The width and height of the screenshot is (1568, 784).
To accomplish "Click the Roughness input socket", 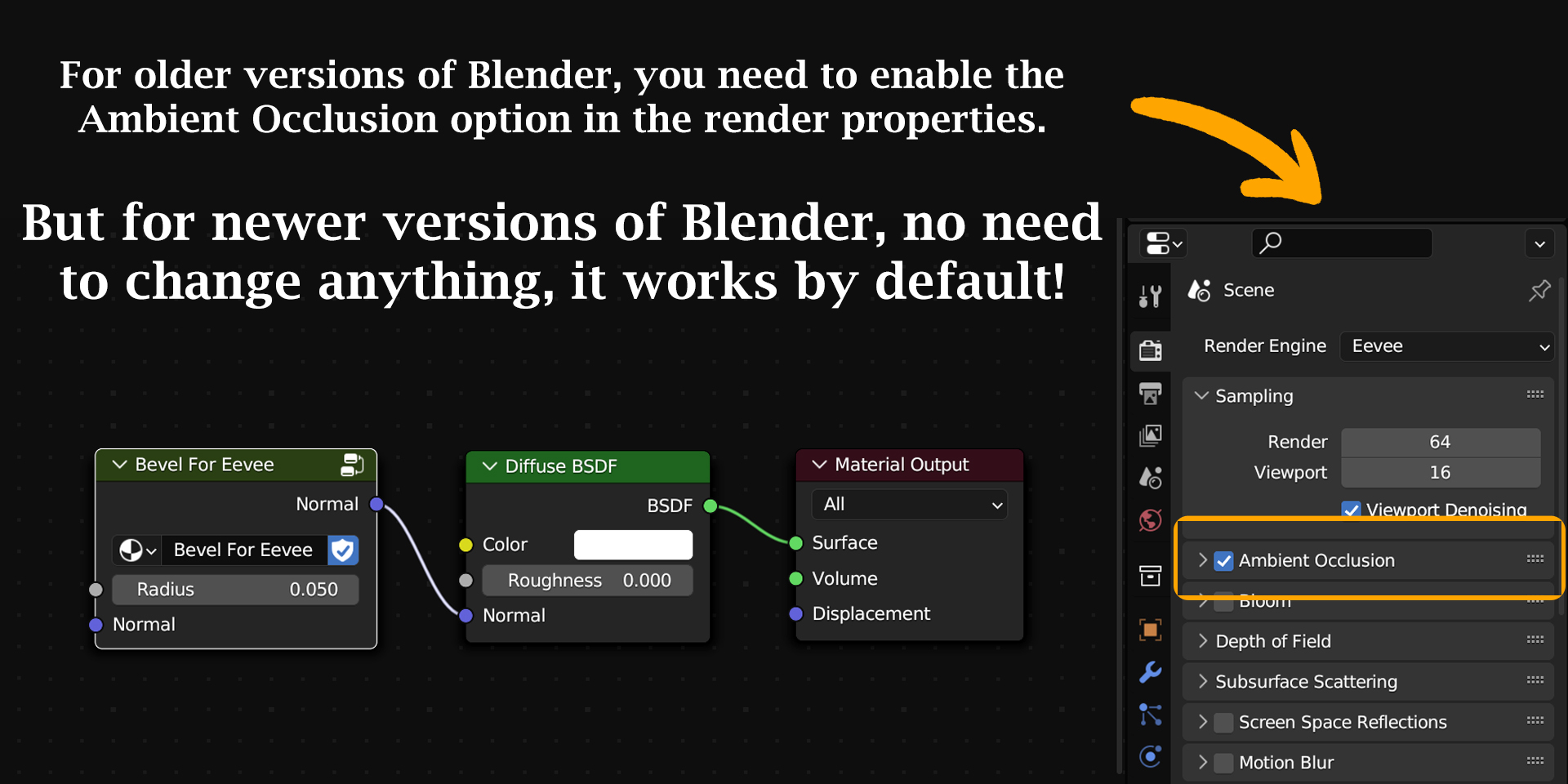I will click(466, 581).
